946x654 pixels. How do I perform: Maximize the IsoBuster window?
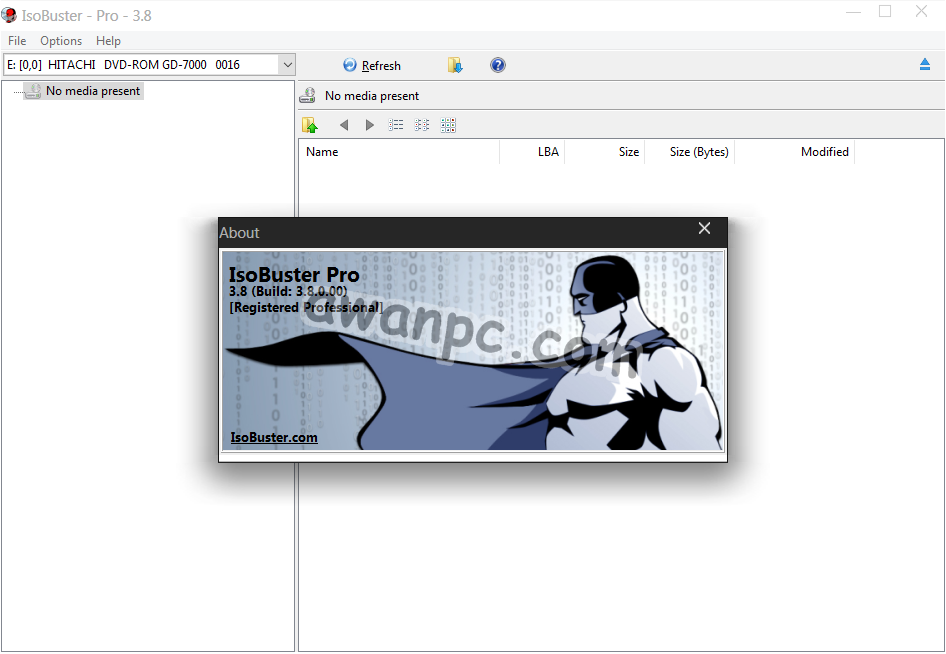pos(884,11)
